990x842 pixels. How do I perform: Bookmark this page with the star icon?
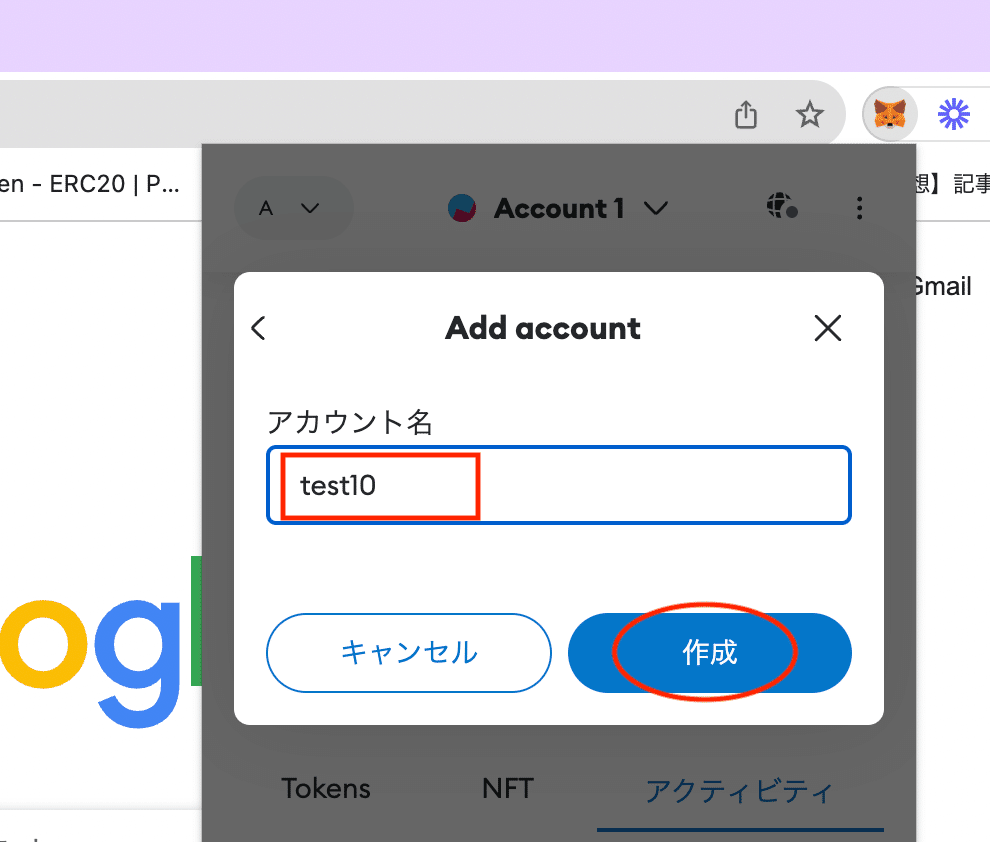809,115
